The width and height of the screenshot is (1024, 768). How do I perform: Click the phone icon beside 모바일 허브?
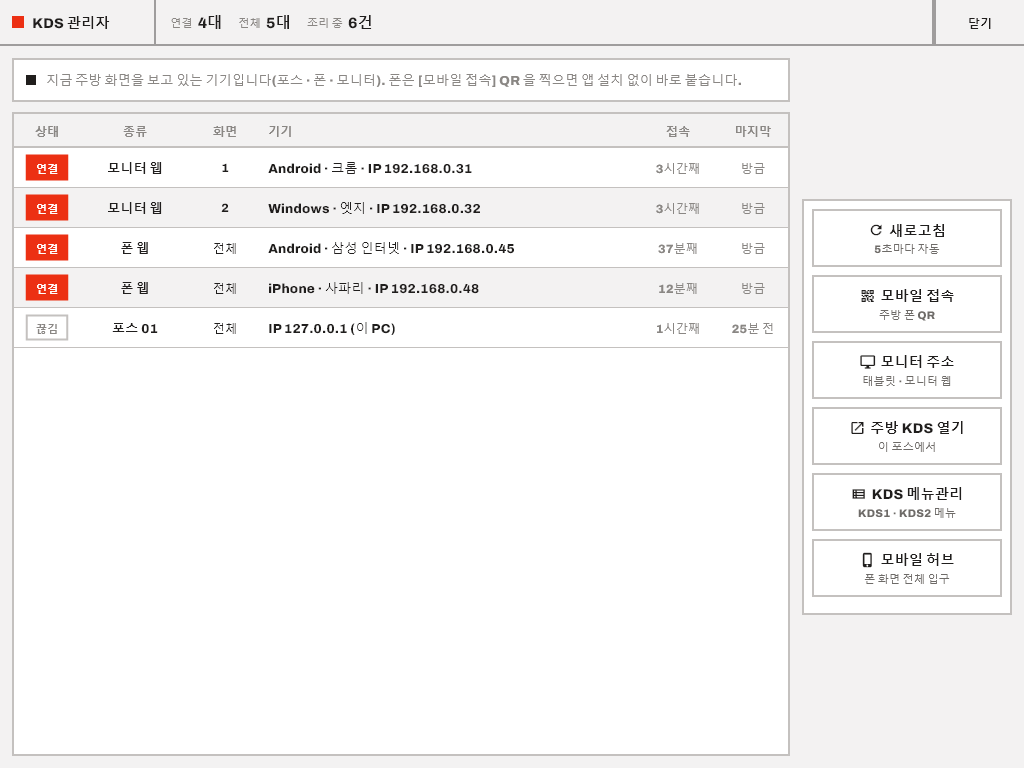(x=867, y=560)
